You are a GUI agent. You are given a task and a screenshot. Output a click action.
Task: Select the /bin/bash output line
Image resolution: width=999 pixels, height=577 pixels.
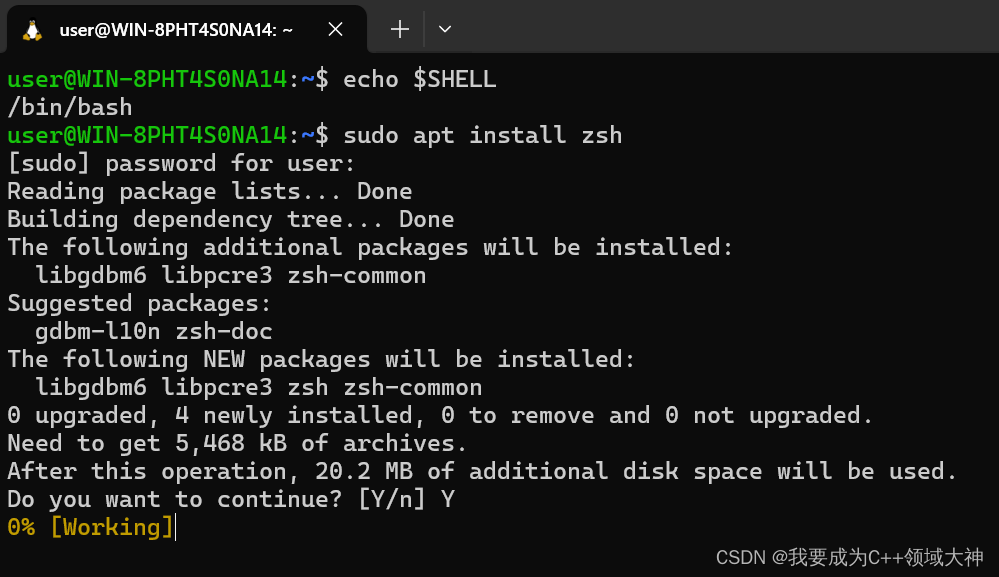[68, 107]
